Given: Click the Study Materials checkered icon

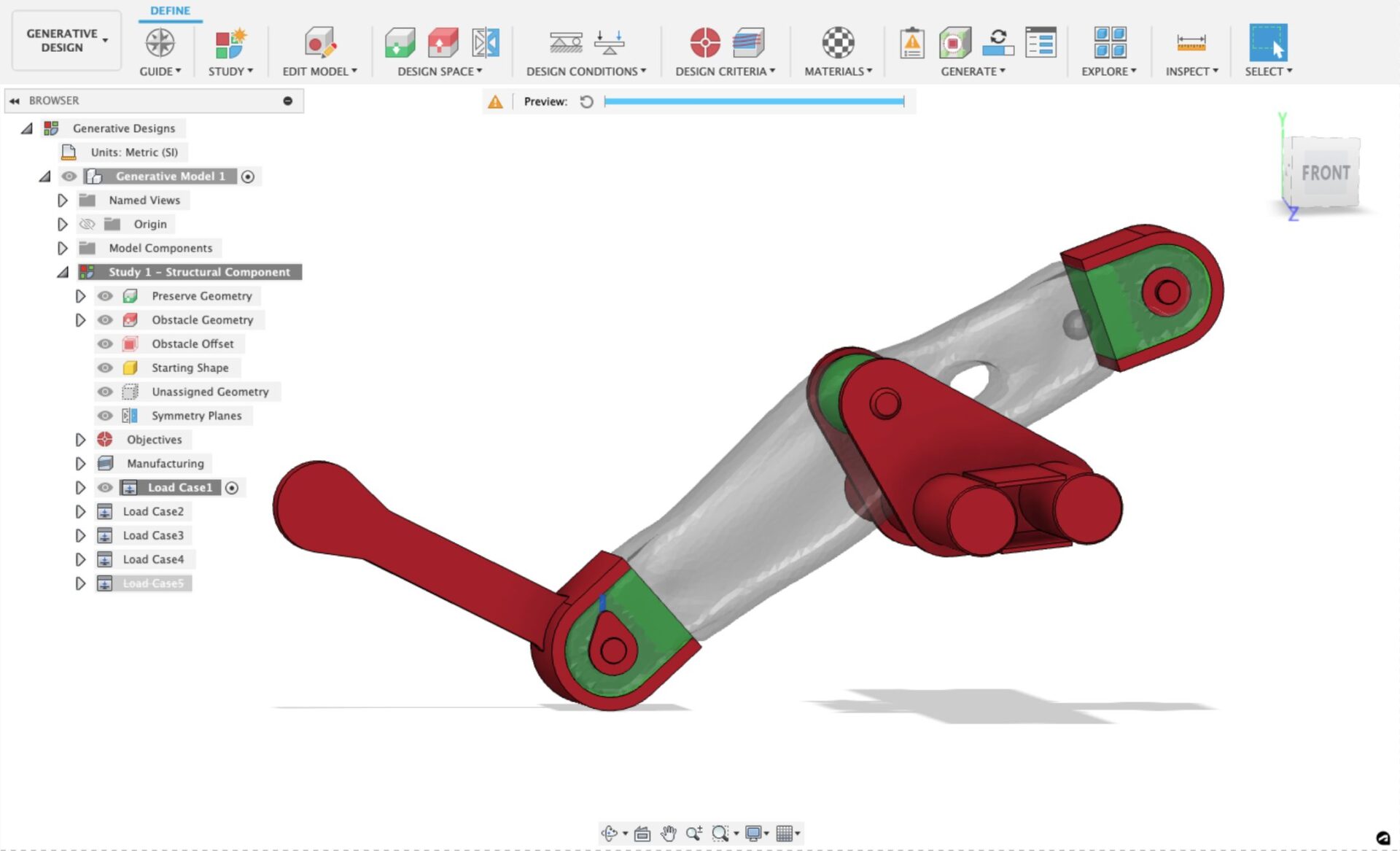Looking at the screenshot, I should [x=838, y=44].
